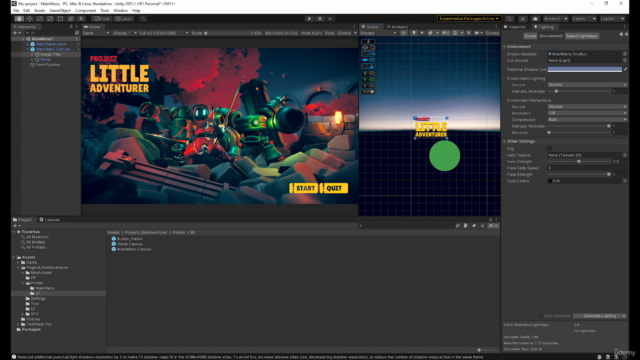
Task: Click the Experimental Packages In Use button
Action: pos(469,19)
